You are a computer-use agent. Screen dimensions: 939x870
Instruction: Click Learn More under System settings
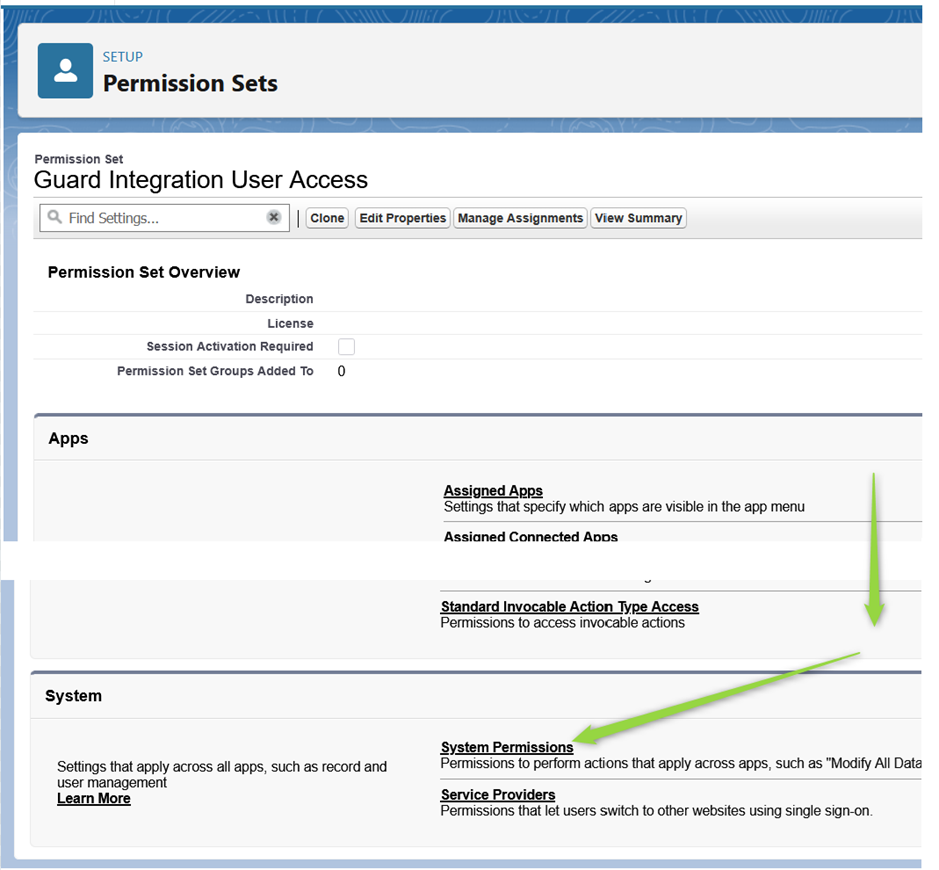94,799
